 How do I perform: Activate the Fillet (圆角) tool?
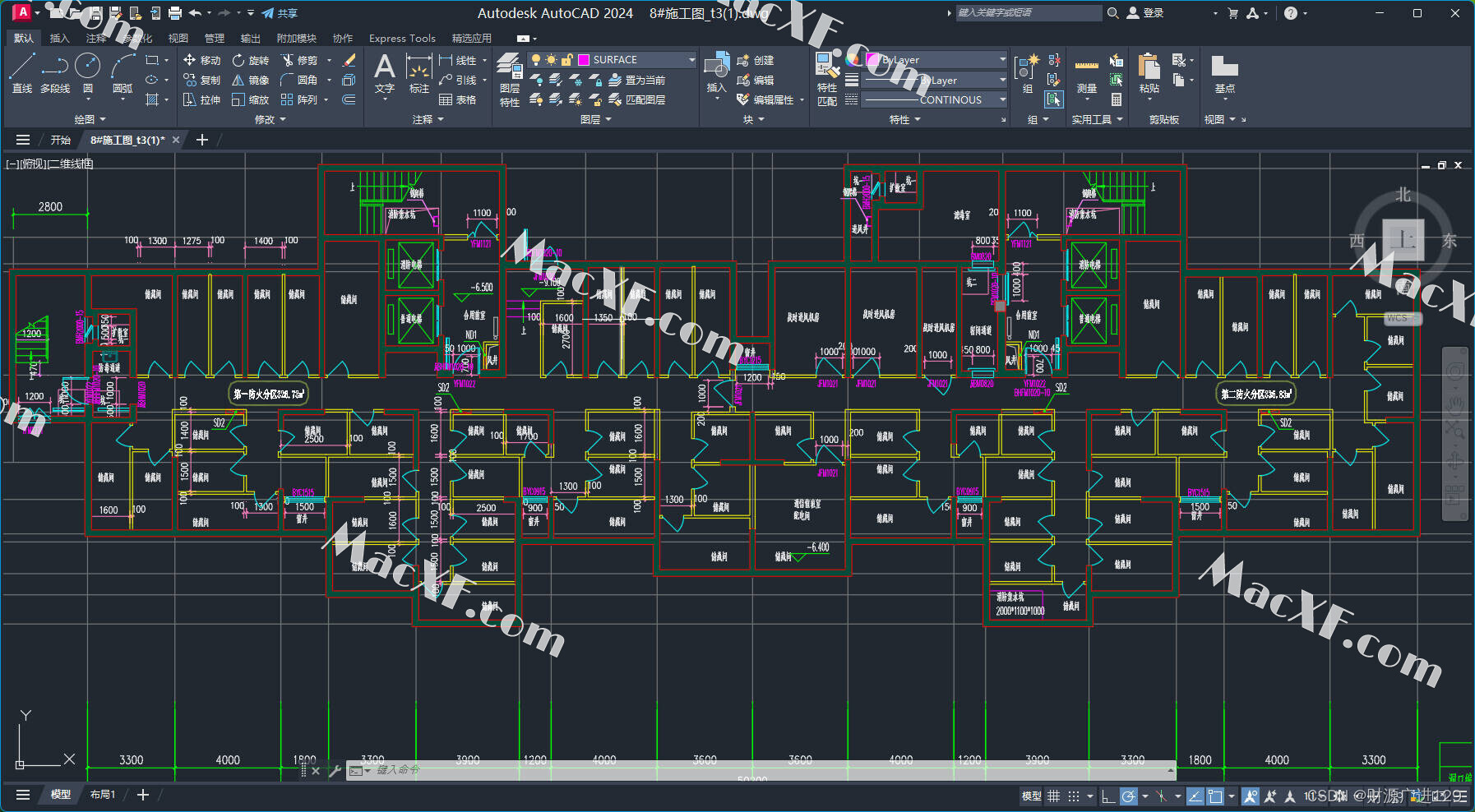[299, 80]
